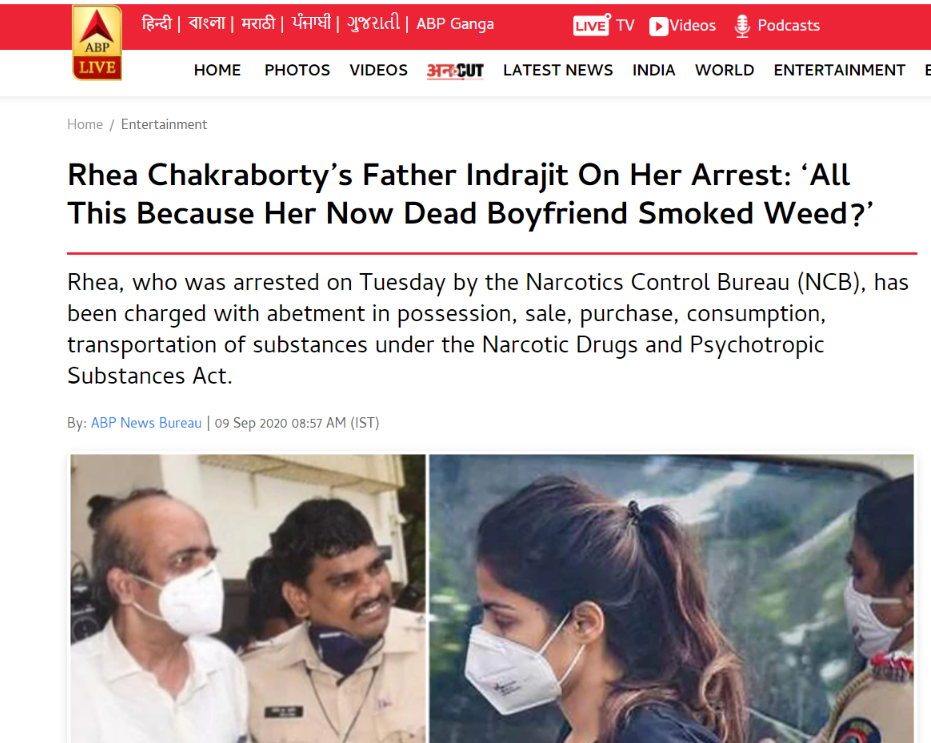Screen dimensions: 931x743
Task: Open the ABP News Bureau author link
Action: tap(146, 423)
